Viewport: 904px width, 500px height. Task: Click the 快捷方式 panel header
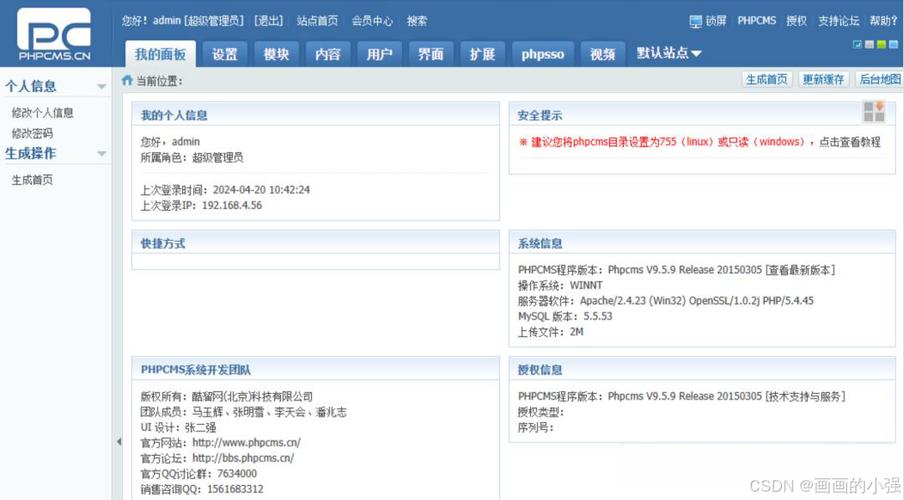pyautogui.click(x=315, y=243)
